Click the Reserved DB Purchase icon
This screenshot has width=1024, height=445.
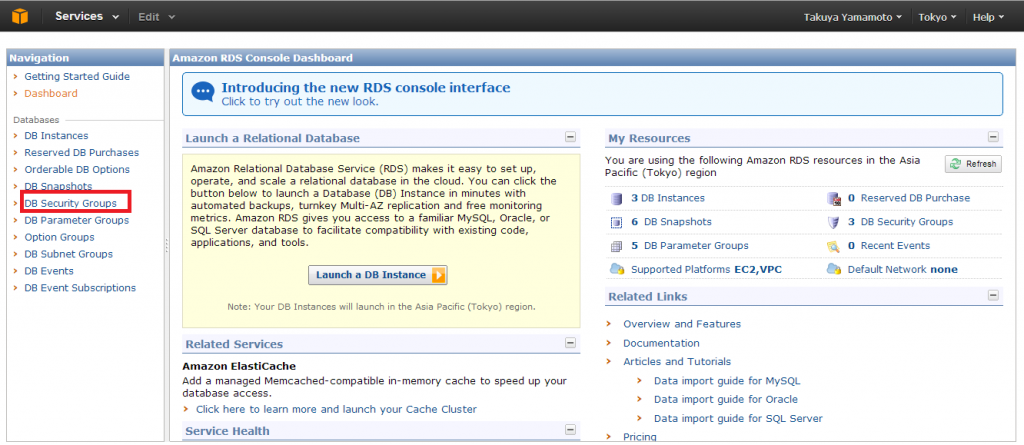tap(833, 198)
